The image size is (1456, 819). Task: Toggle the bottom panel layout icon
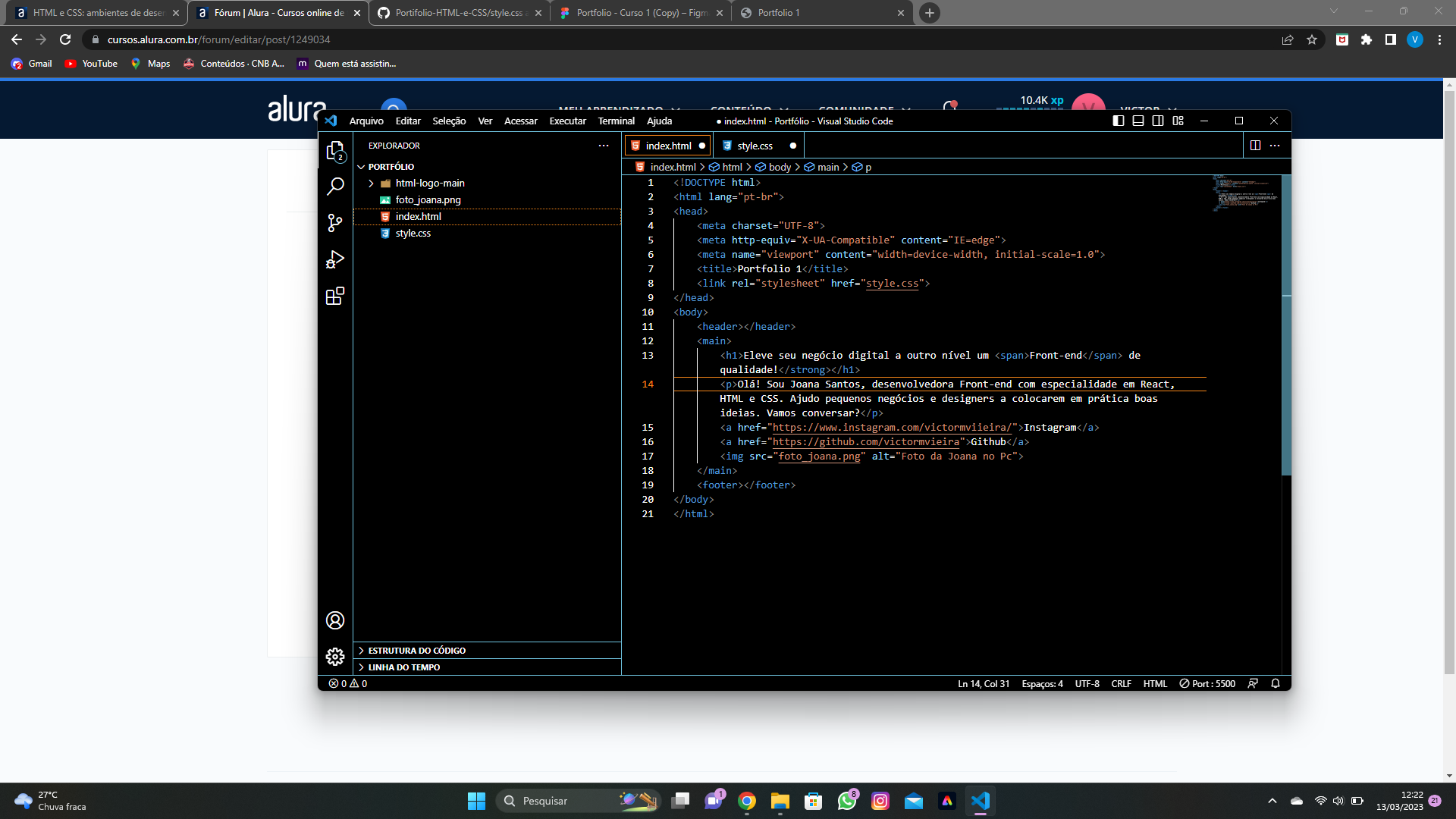coord(1138,121)
